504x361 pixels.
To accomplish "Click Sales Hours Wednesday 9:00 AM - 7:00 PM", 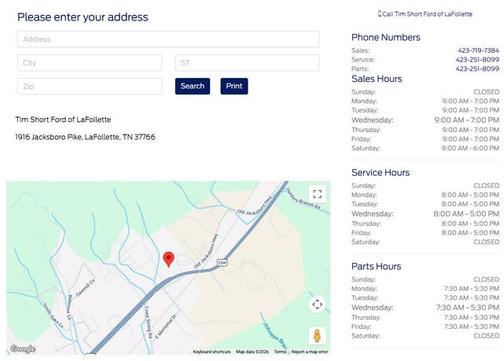I will coord(425,120).
